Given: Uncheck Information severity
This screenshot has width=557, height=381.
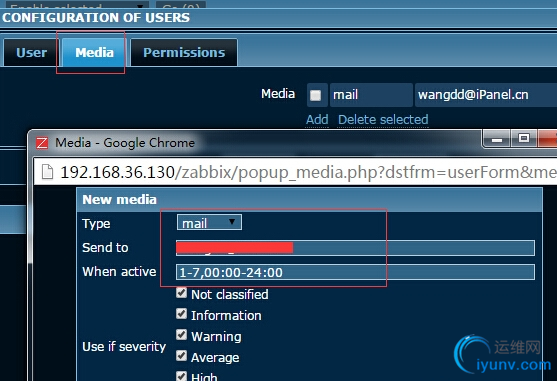Looking at the screenshot, I should click(x=182, y=314).
